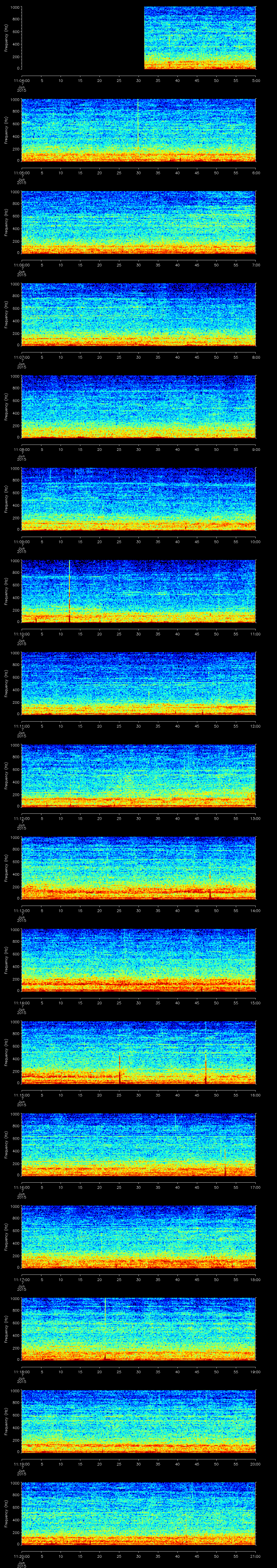Open the 11:09 spectrogram panel
Image resolution: width=277 pixels, height=1568 pixels.
pyautogui.click(x=139, y=499)
